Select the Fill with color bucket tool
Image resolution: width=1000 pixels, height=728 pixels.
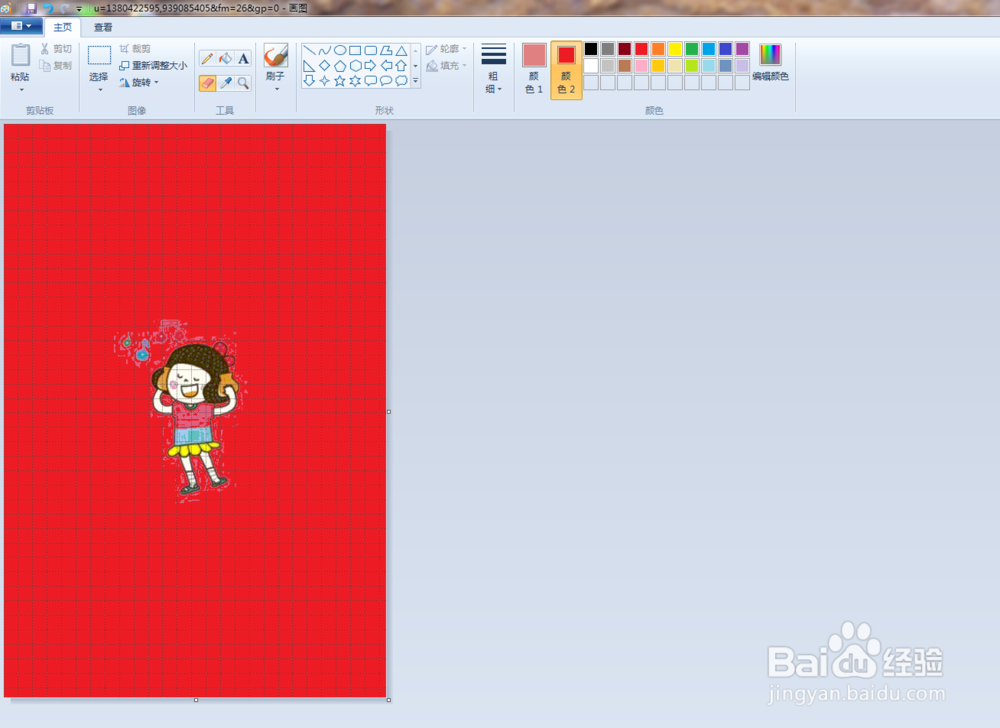click(225, 59)
